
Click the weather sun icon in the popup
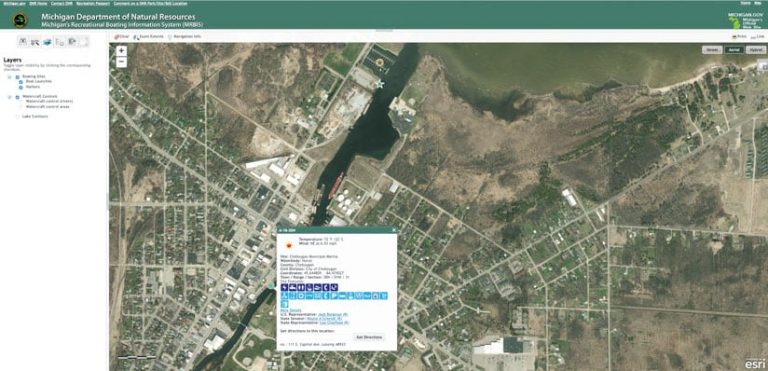click(289, 246)
